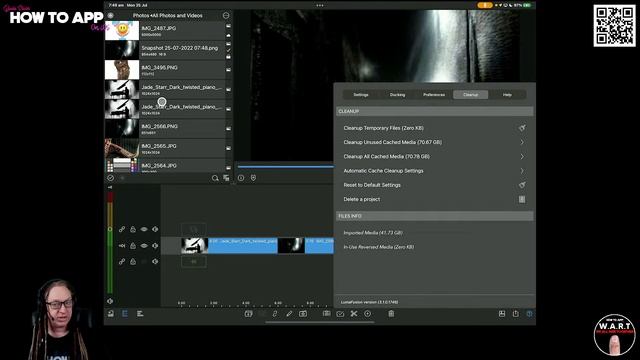The height and width of the screenshot is (360, 640).
Task: Click the export share icon
Action: (516, 313)
